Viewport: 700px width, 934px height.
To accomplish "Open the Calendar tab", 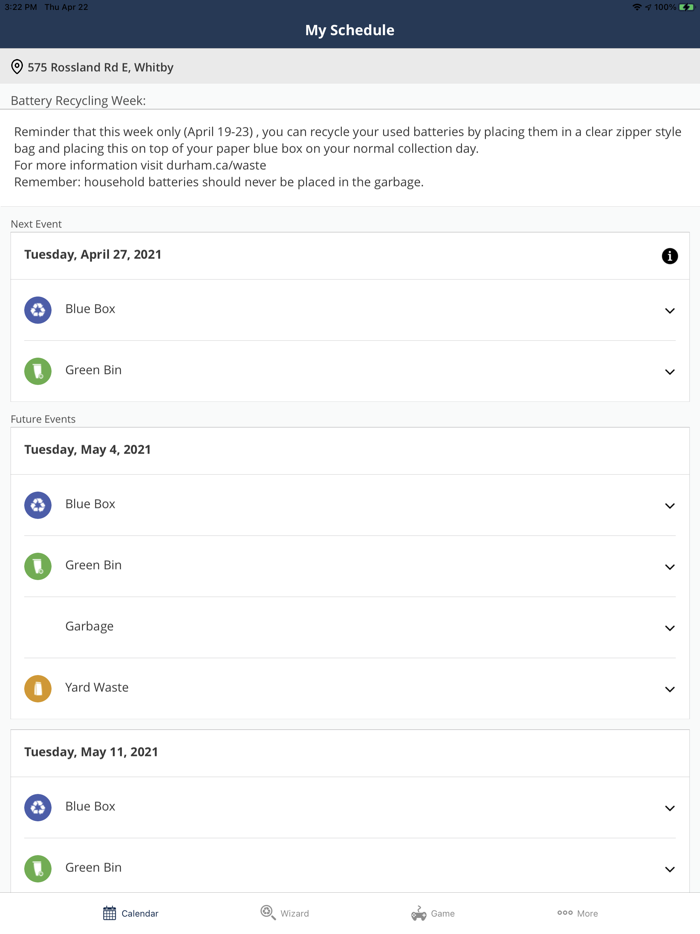I will 131,913.
